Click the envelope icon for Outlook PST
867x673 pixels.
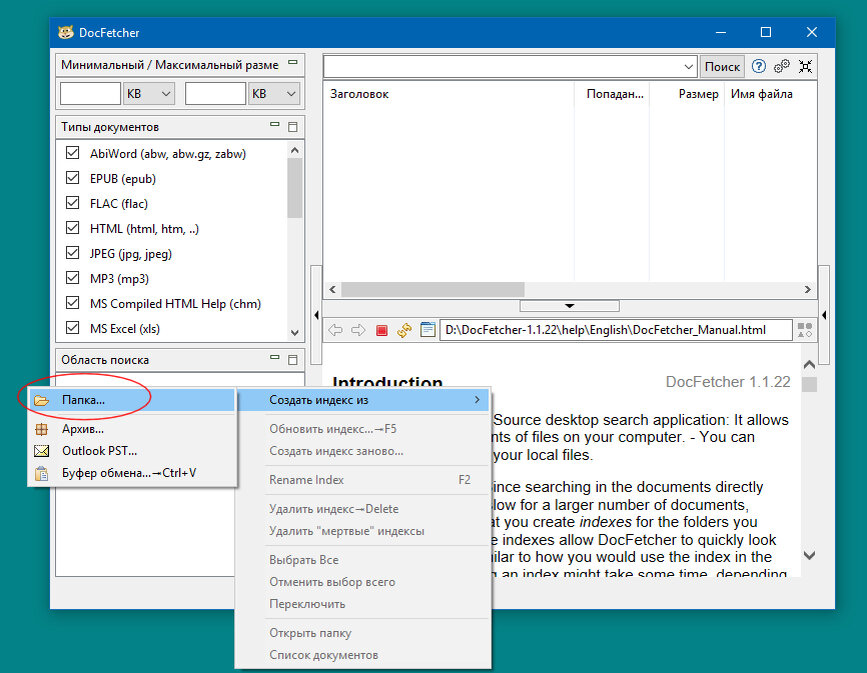tap(41, 451)
